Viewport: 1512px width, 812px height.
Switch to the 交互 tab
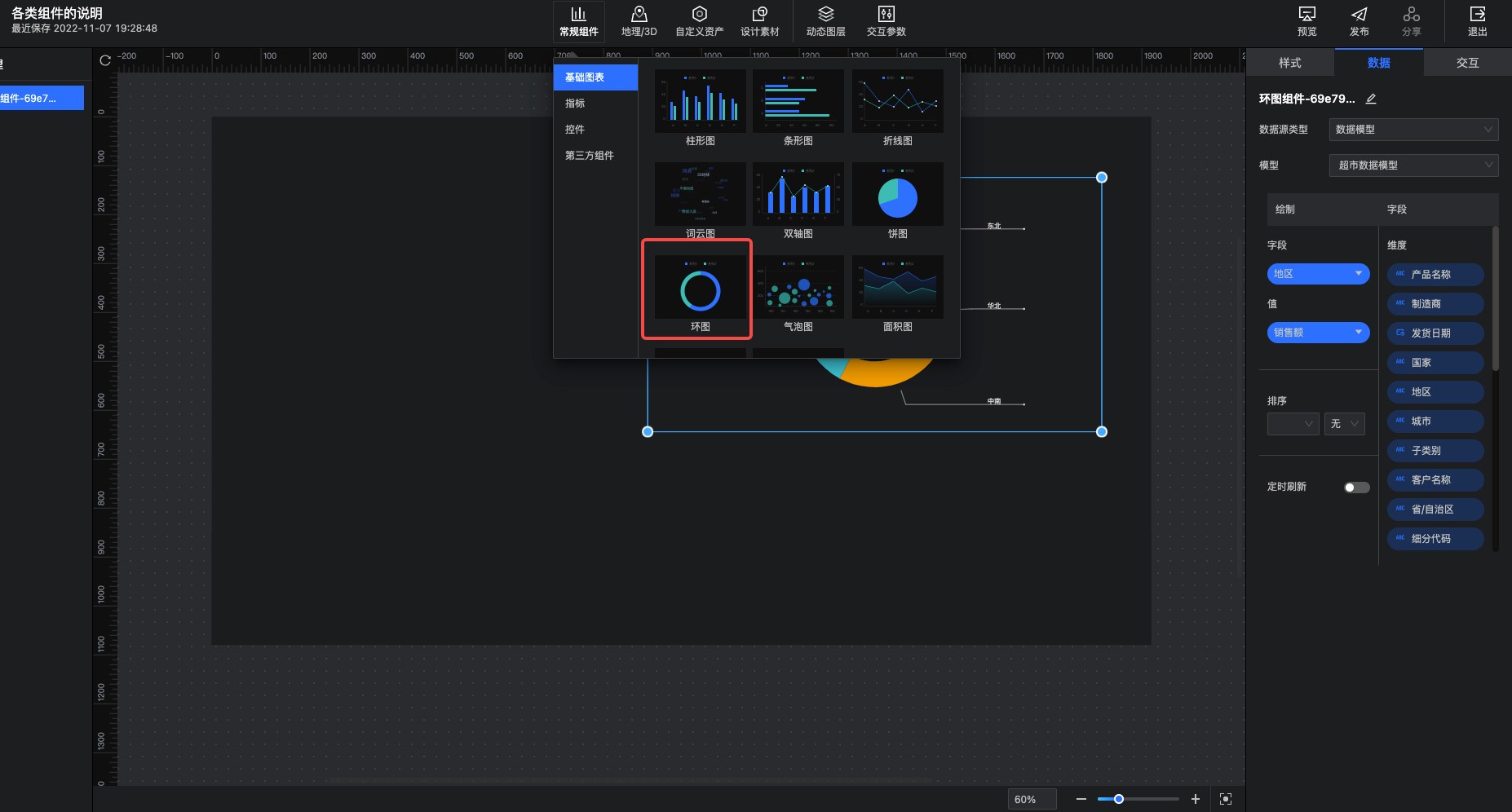[x=1467, y=63]
